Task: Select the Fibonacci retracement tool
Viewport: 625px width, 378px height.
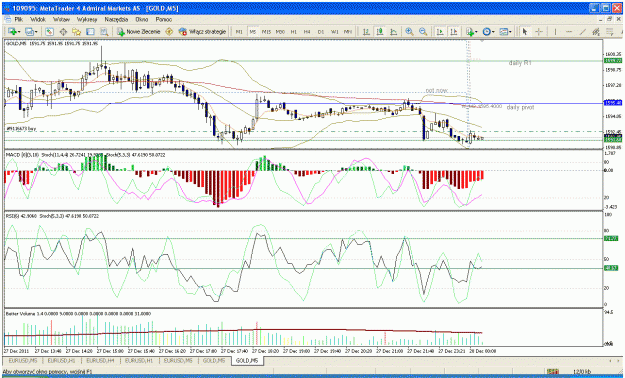Action: [610, 32]
